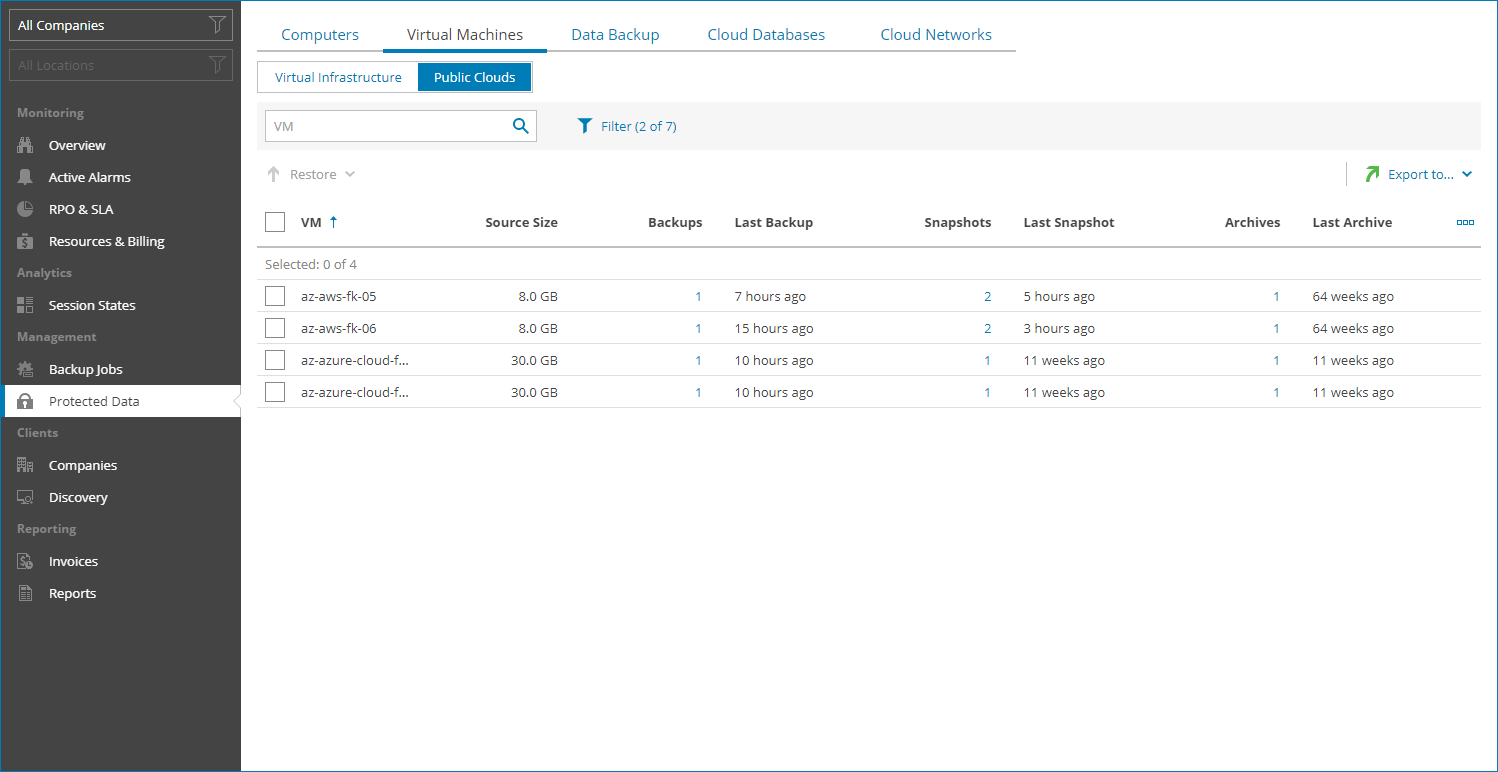The image size is (1498, 772).
Task: Click the search magnifier in the VM field
Action: pos(519,126)
